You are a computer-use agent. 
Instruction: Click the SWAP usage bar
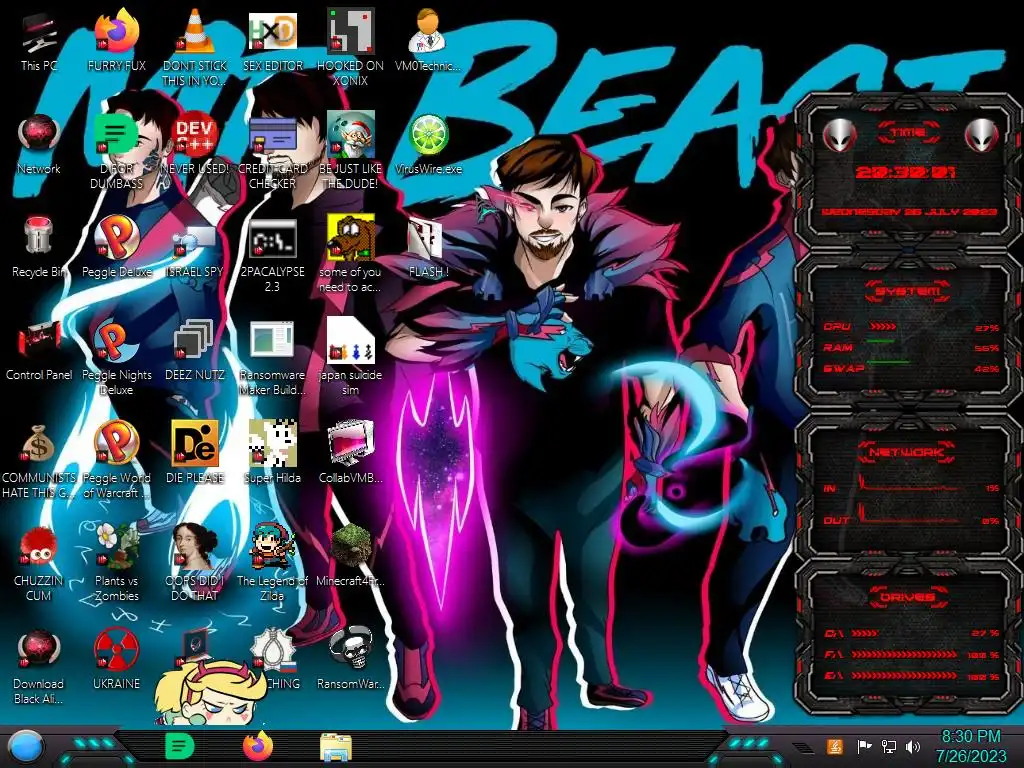(x=911, y=368)
